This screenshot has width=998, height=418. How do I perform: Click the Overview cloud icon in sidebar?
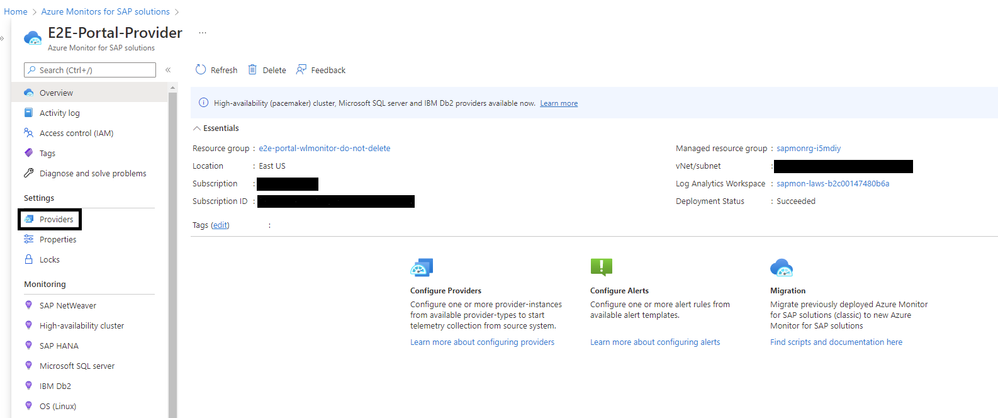pyautogui.click(x=28, y=93)
